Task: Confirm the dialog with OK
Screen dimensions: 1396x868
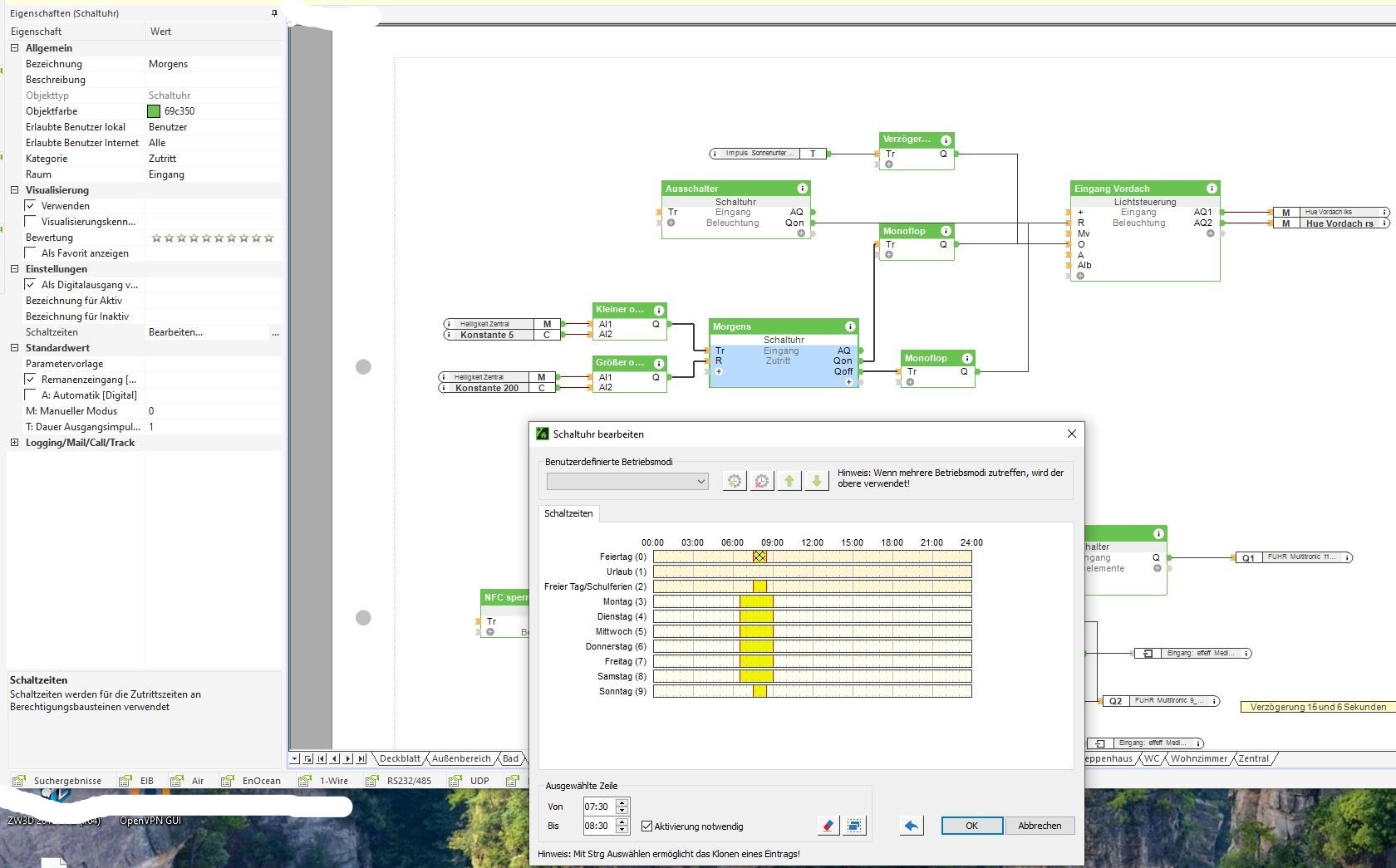Action: (x=971, y=826)
